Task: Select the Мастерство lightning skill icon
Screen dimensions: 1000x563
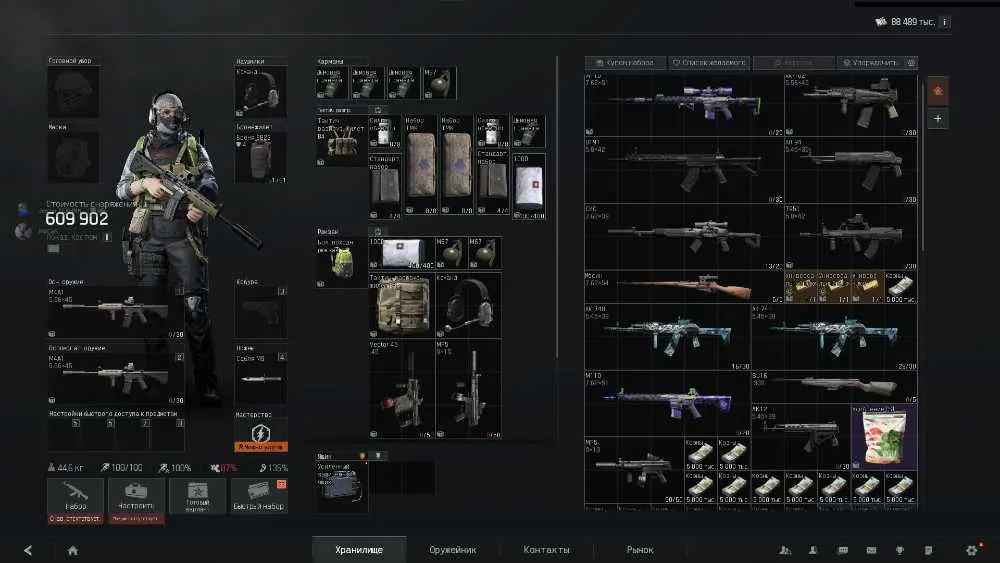Action: click(261, 434)
